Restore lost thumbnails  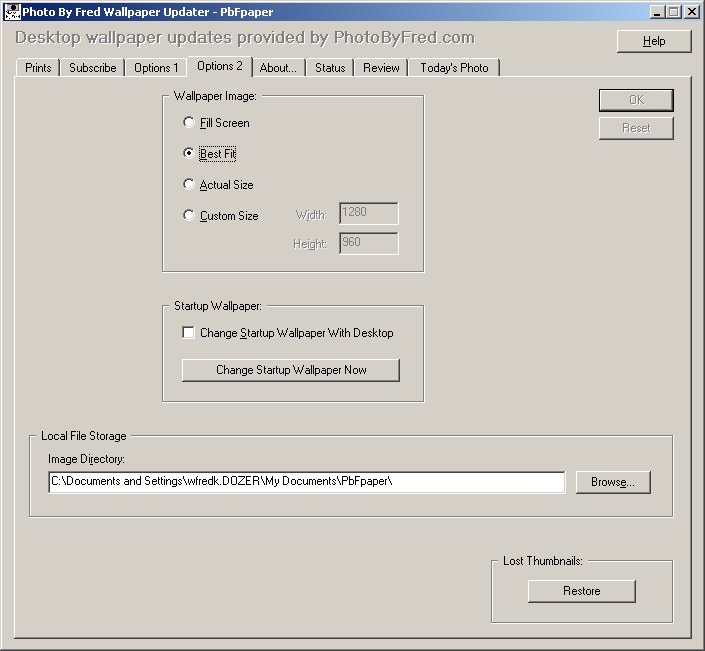point(581,591)
